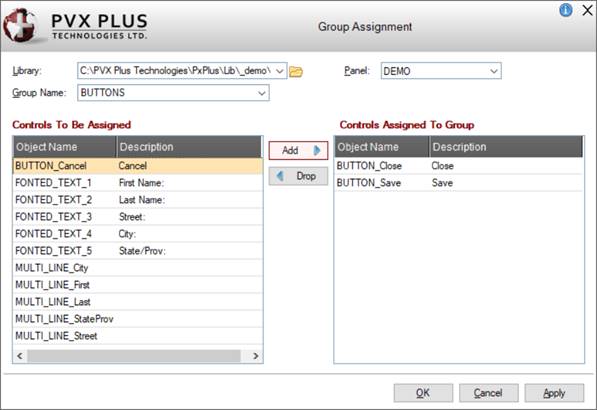The image size is (597, 410).
Task: Open the Panel DEMO dropdown
Action: pos(493,71)
